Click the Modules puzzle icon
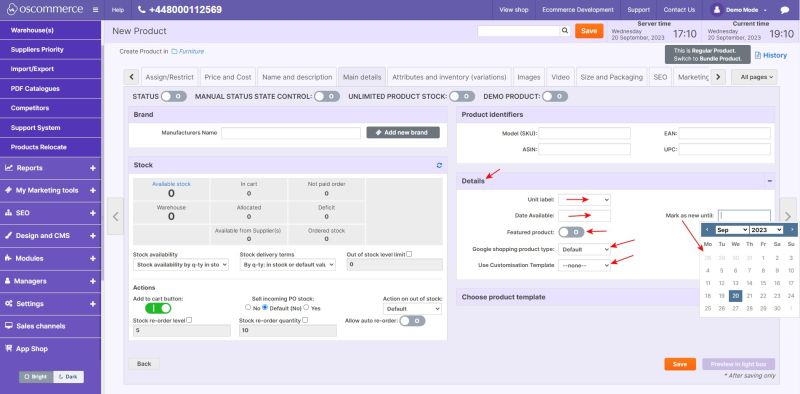The image size is (800, 394). (x=9, y=258)
